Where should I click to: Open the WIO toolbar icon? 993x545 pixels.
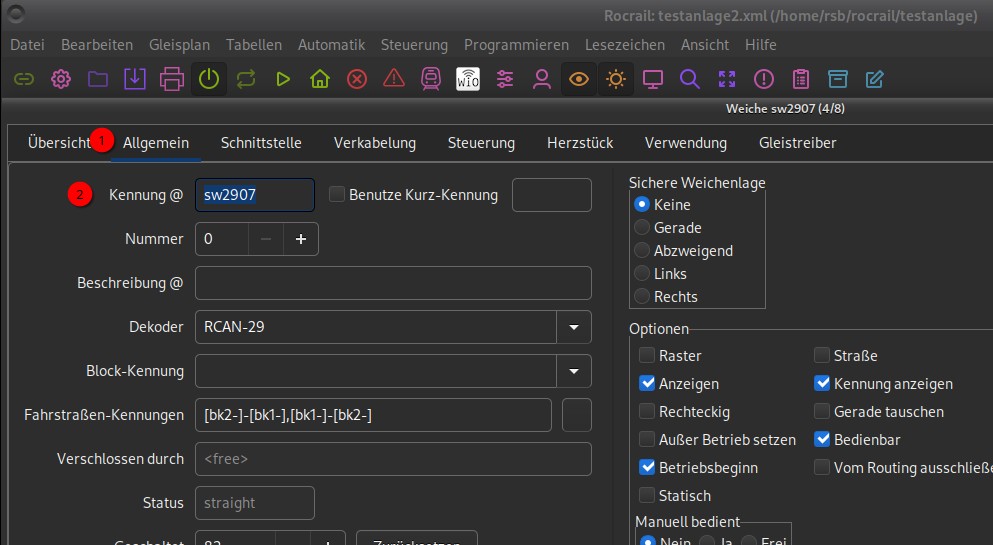[468, 79]
